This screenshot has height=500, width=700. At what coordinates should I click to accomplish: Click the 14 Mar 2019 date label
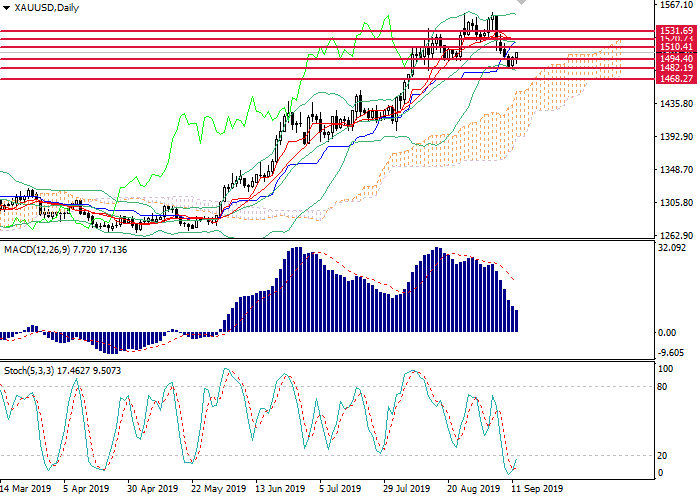[24, 489]
